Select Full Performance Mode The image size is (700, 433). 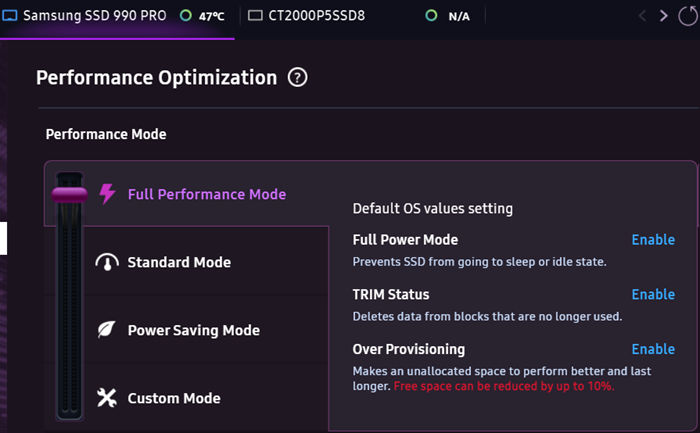point(206,194)
